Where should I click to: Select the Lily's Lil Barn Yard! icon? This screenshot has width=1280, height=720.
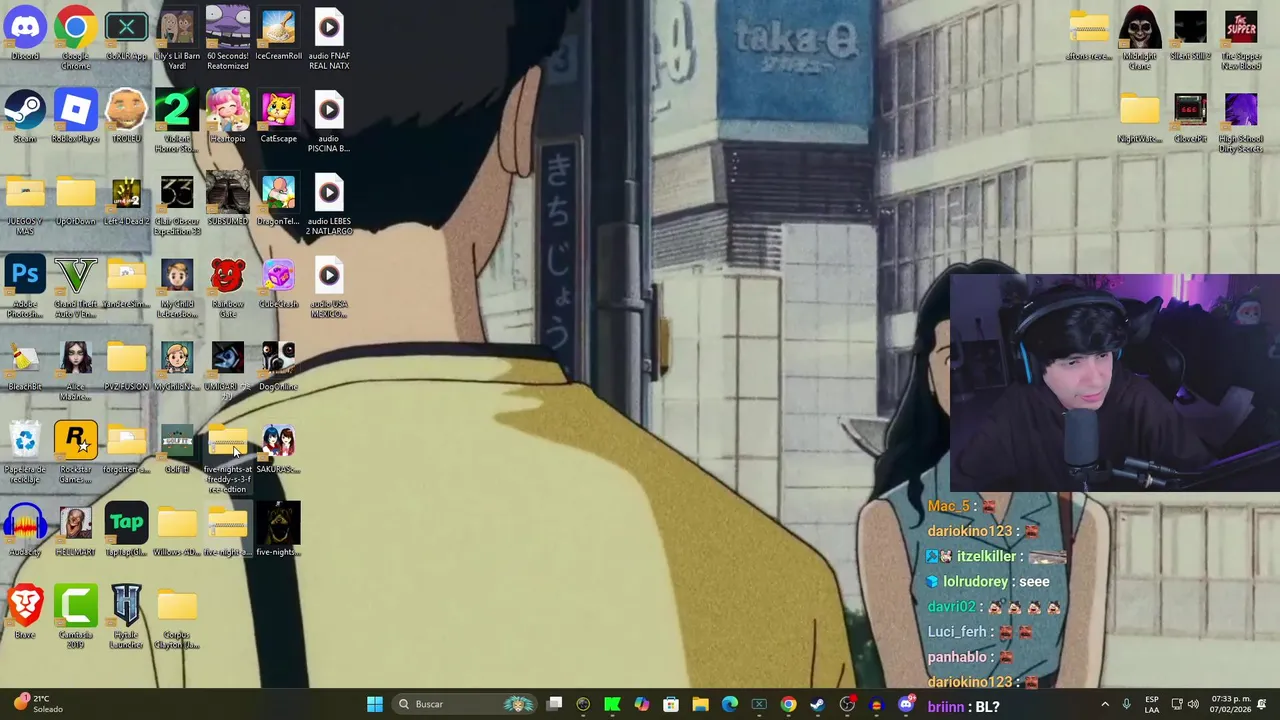click(177, 40)
